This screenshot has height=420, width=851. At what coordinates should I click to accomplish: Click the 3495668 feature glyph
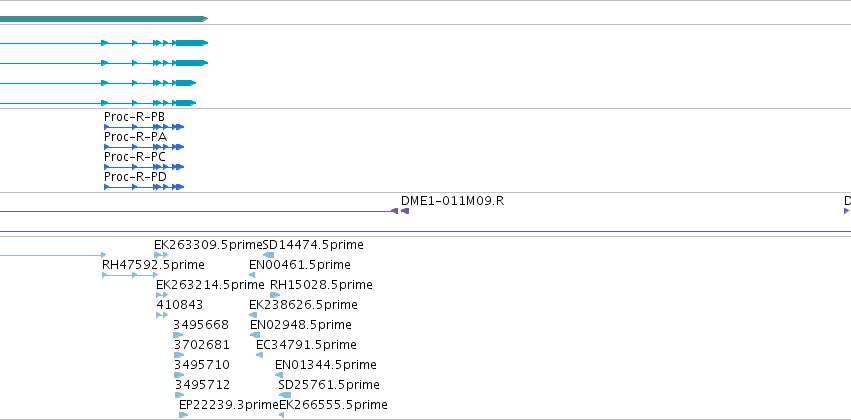tap(178, 335)
